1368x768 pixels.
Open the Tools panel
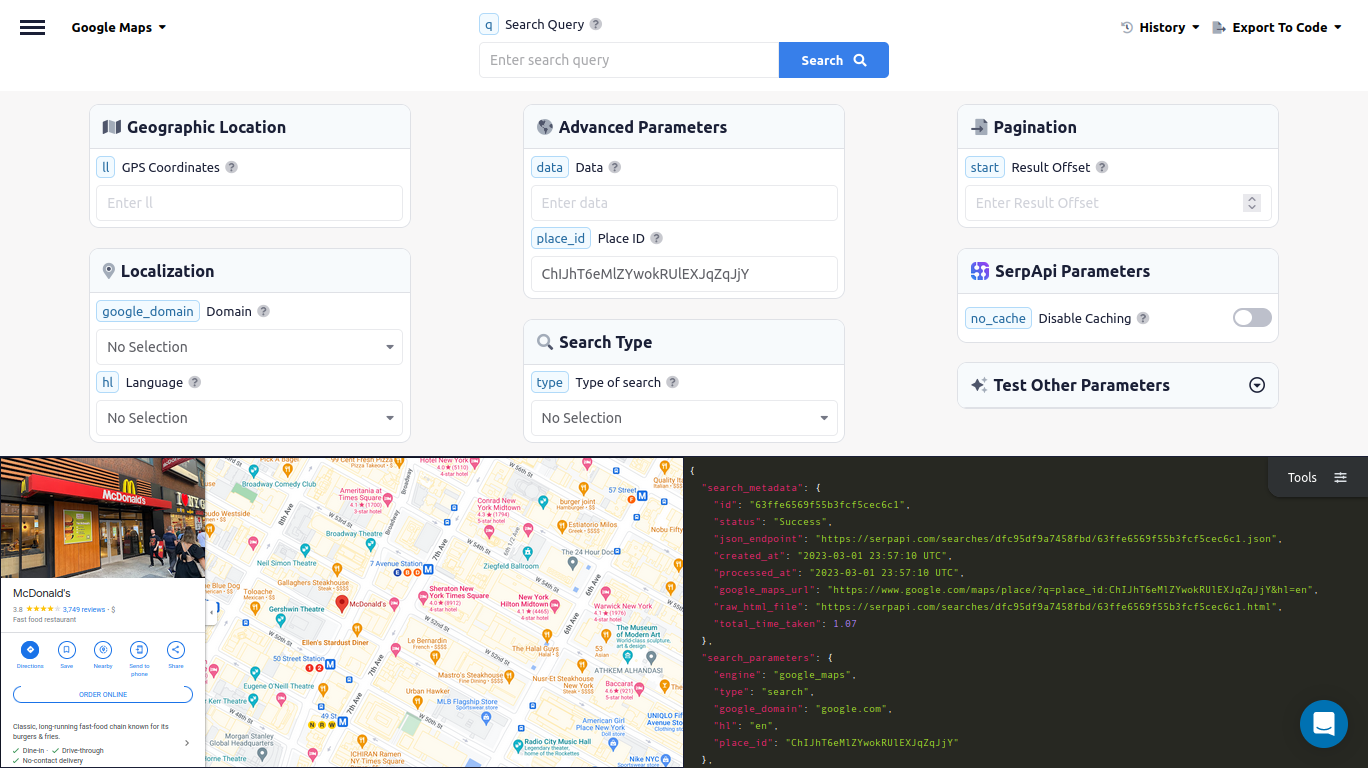pos(1318,478)
